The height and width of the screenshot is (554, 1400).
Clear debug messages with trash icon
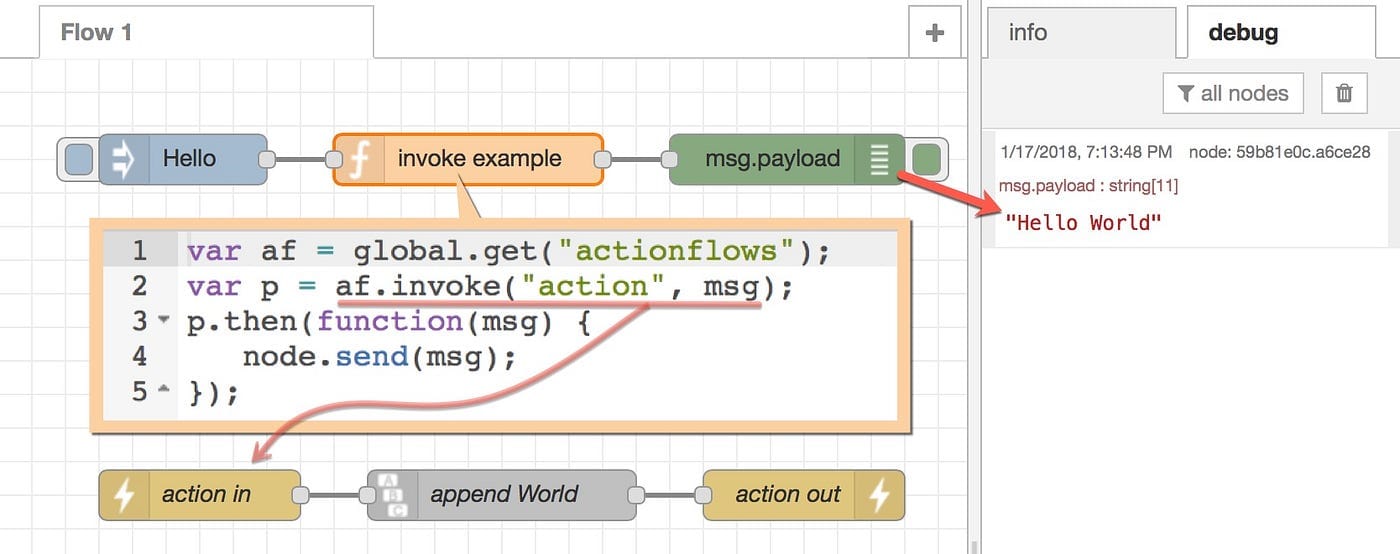point(1344,93)
